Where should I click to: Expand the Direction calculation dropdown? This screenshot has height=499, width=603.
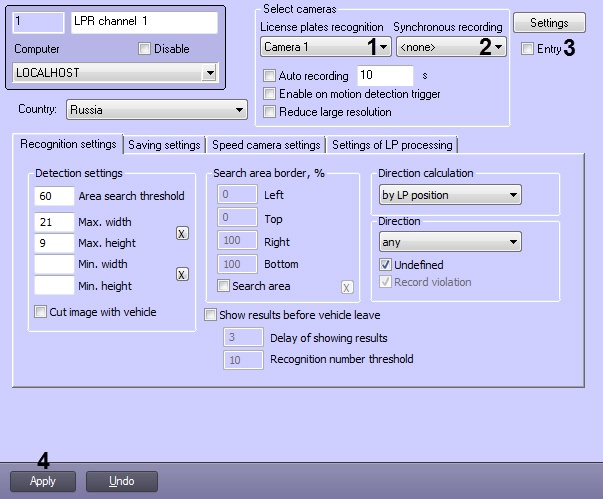[x=450, y=195]
